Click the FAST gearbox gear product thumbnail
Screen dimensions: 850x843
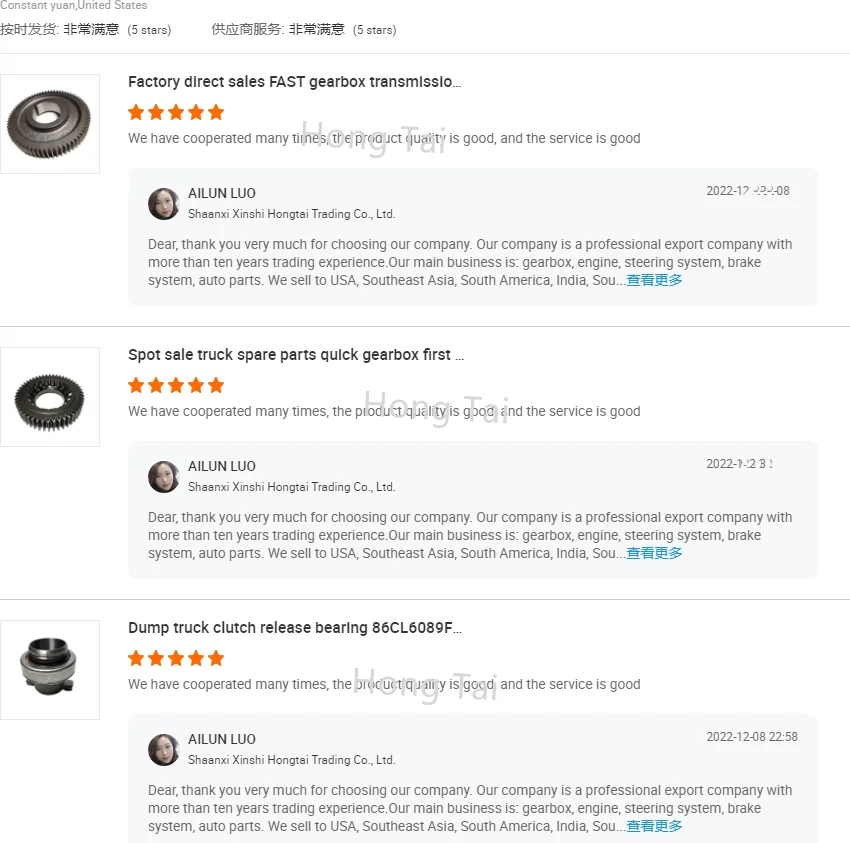(50, 124)
